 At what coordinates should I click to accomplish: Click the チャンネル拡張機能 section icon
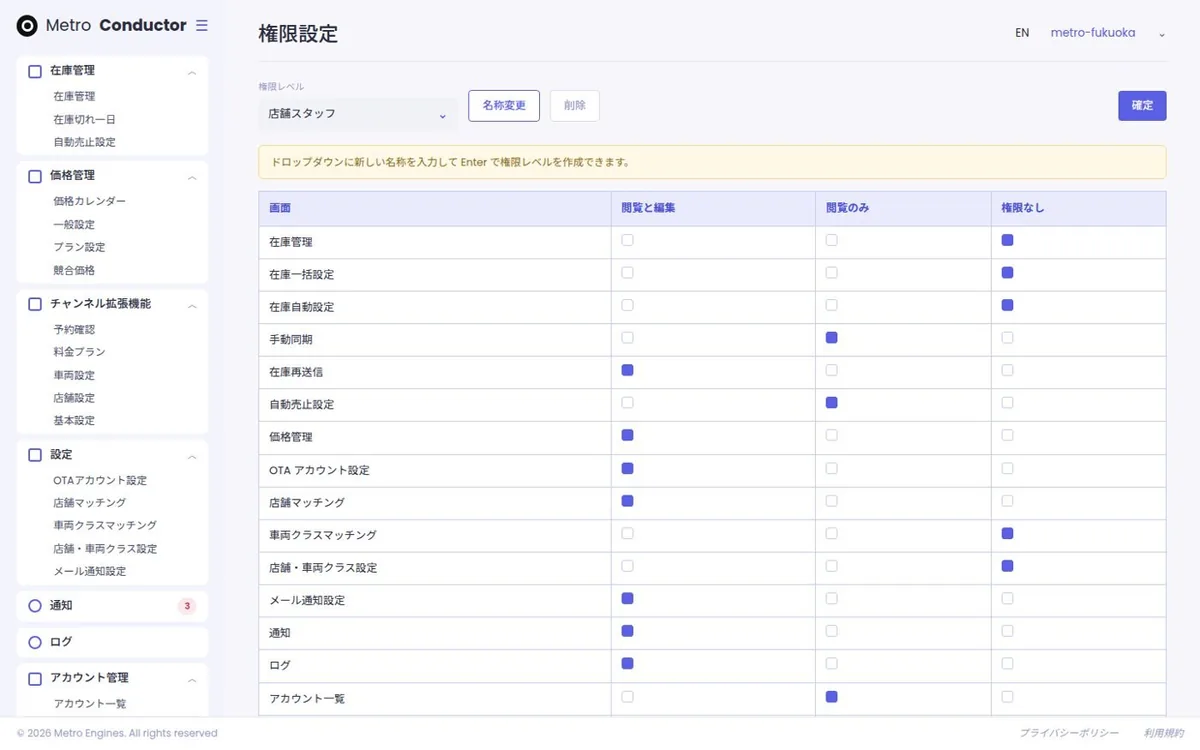35,304
